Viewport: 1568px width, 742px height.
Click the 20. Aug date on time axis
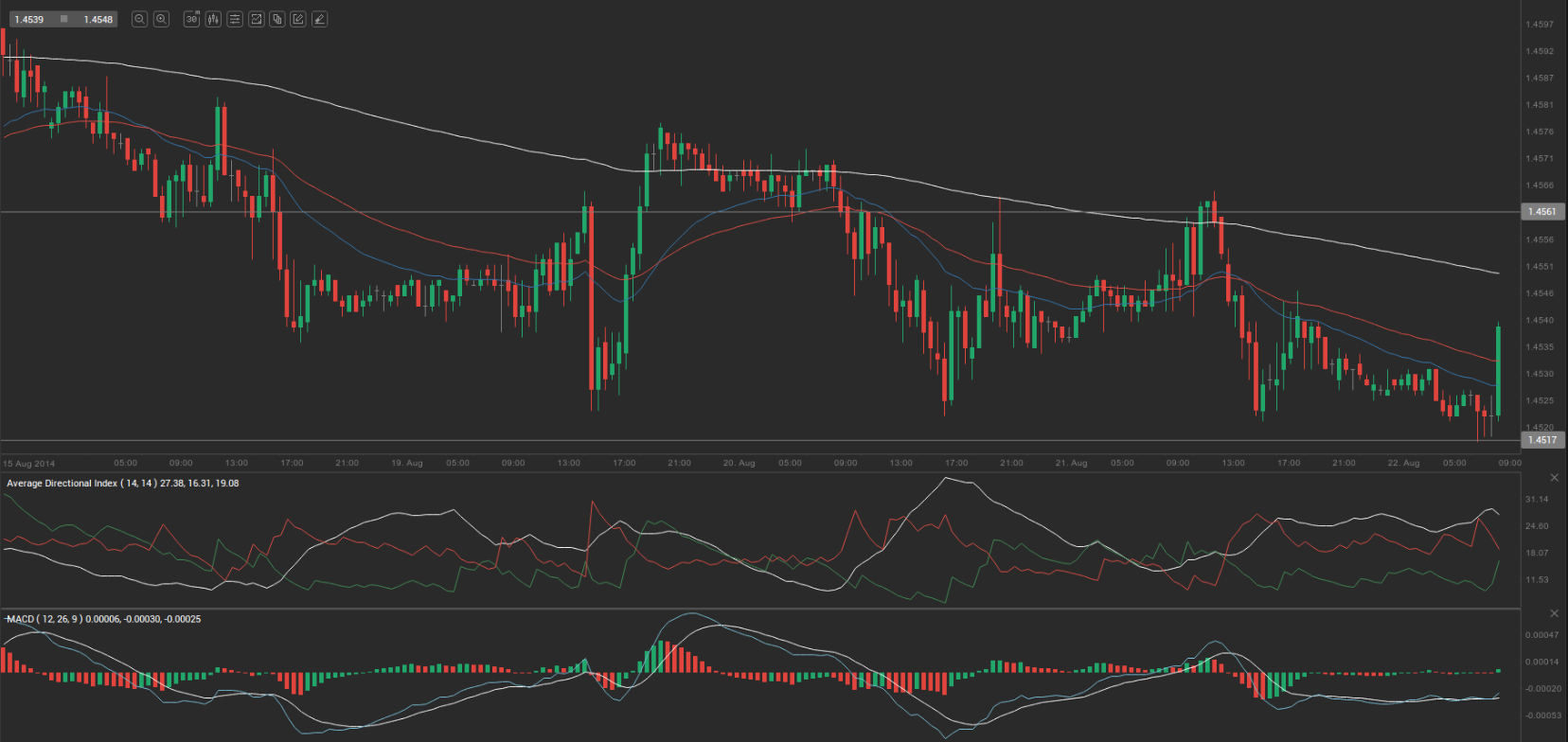click(739, 463)
